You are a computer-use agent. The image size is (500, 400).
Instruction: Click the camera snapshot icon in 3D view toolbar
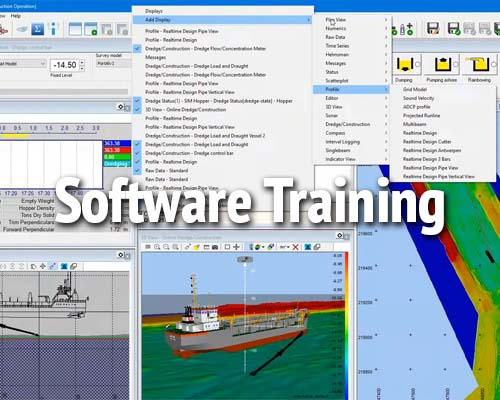click(x=215, y=247)
